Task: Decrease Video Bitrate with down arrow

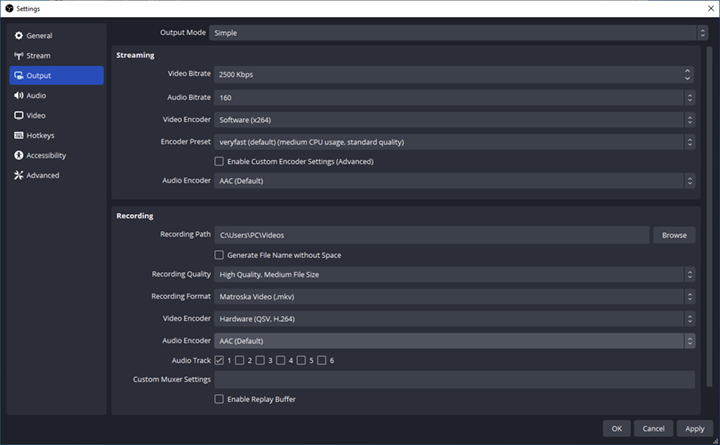Action: pyautogui.click(x=687, y=78)
